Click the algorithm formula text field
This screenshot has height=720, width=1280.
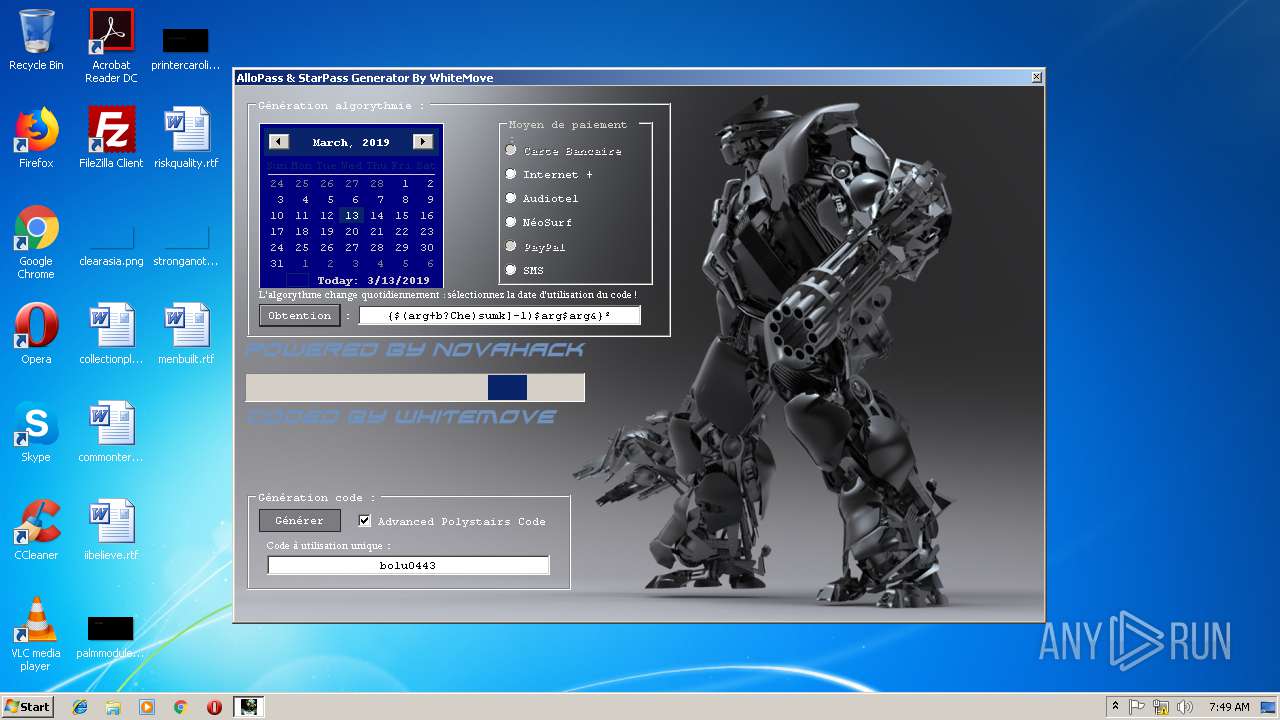click(x=499, y=316)
